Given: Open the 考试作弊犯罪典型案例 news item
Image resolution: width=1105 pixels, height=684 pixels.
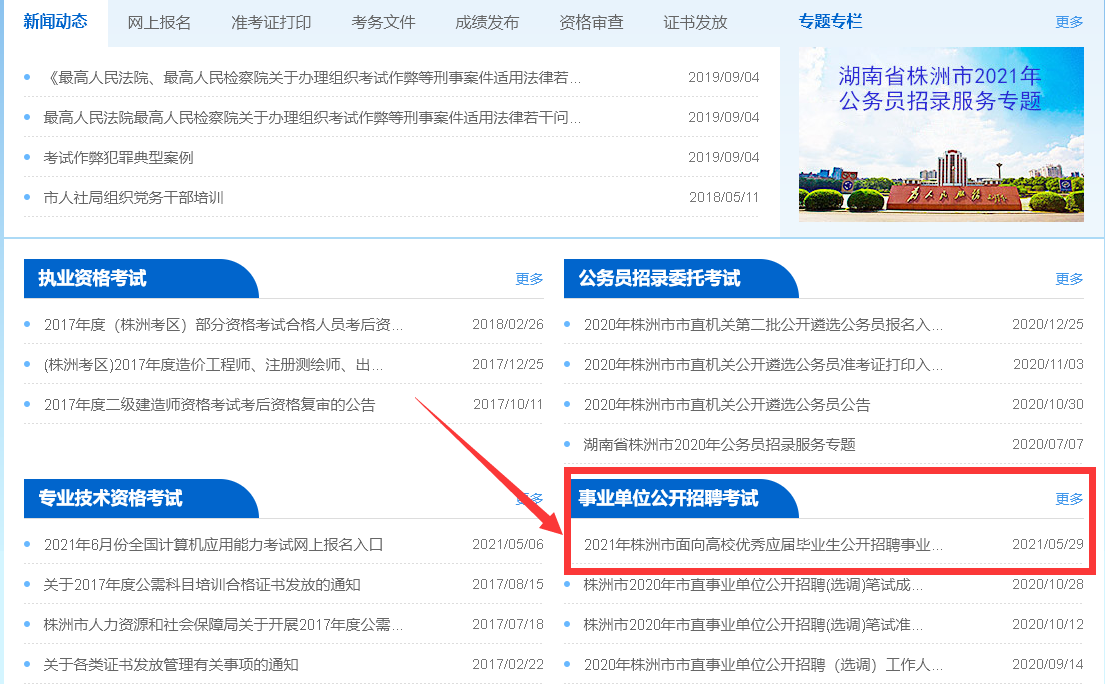Looking at the screenshot, I should [118, 157].
